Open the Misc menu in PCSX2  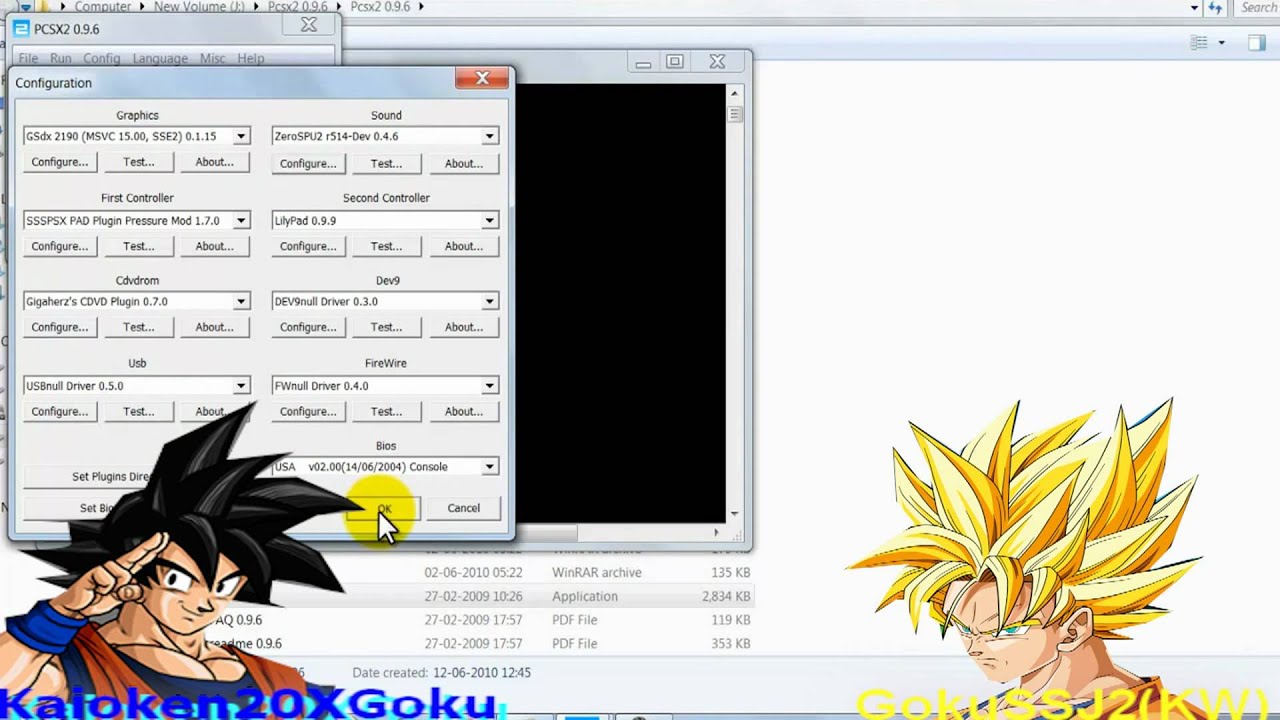coord(212,58)
